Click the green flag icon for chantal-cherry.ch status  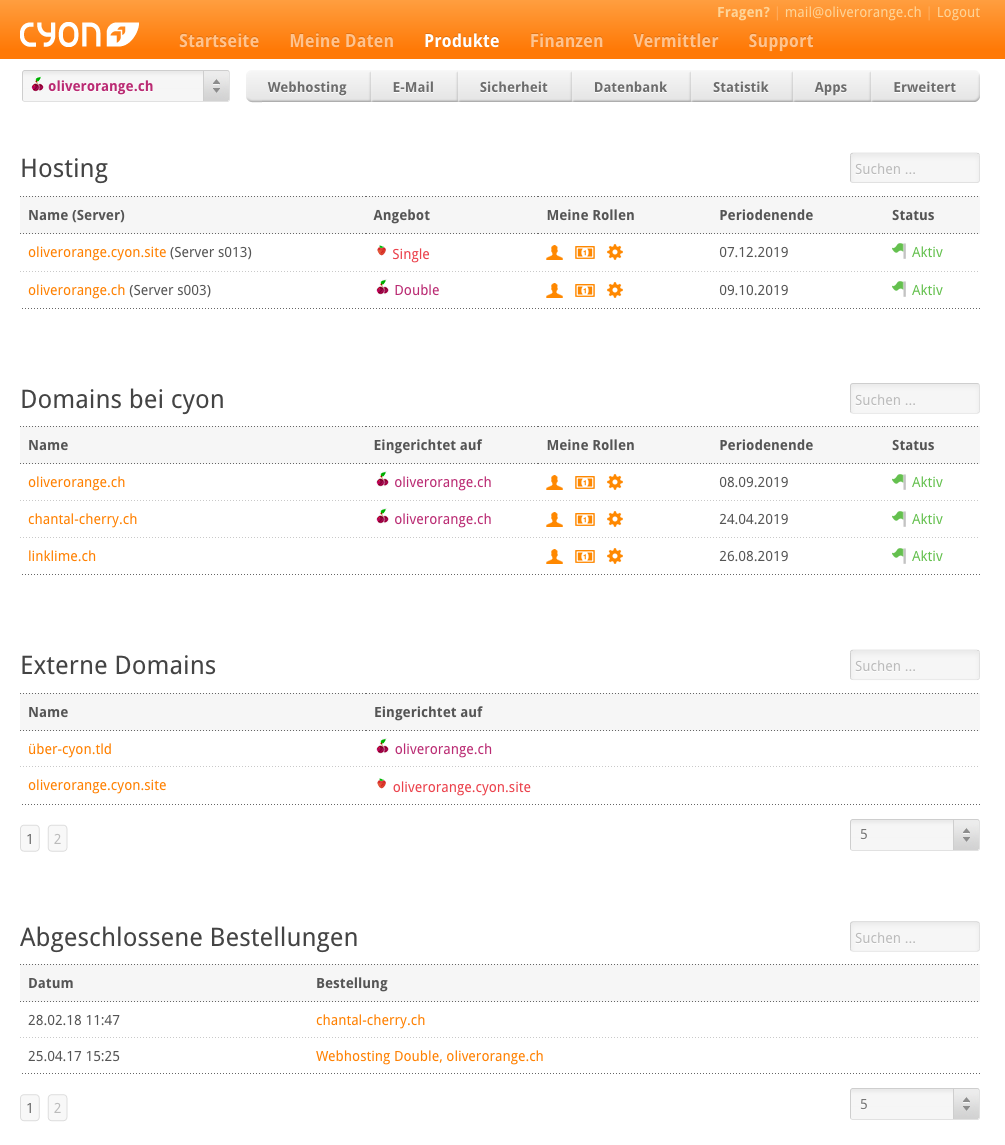(899, 518)
